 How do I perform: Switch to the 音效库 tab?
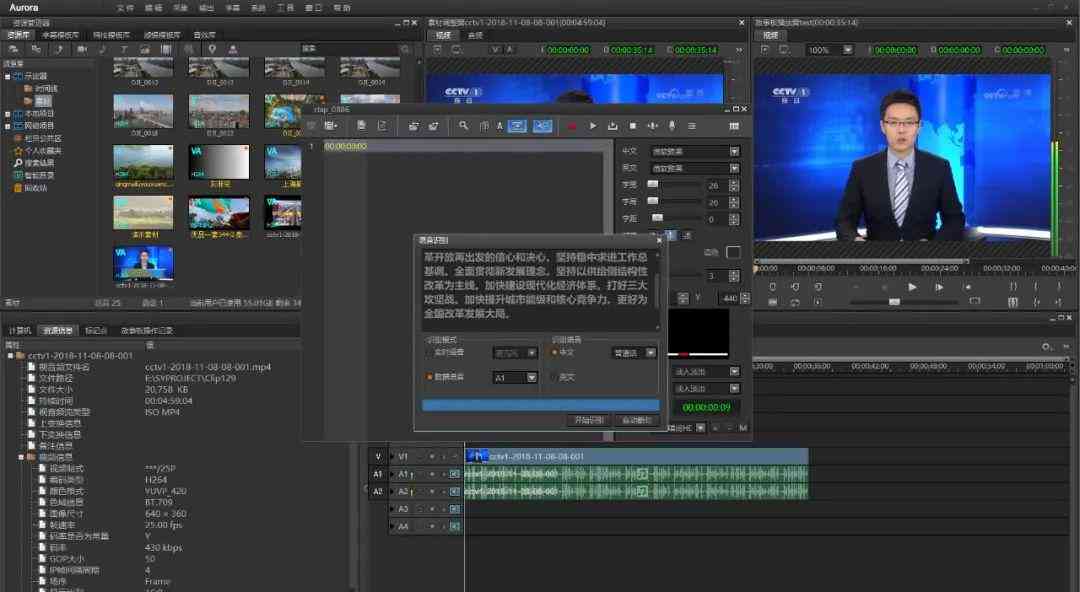click(x=205, y=34)
